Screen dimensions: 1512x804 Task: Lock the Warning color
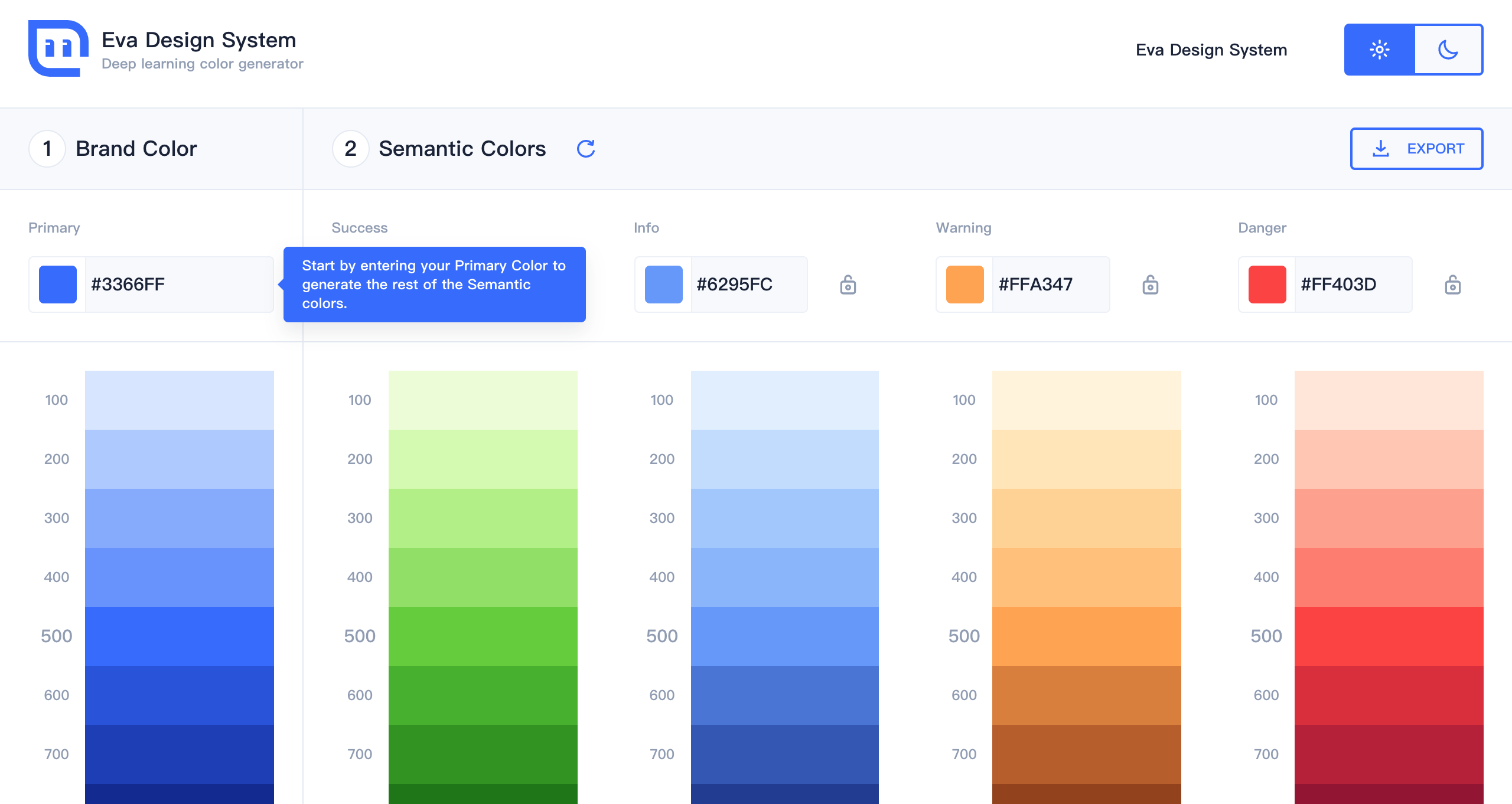click(1150, 285)
